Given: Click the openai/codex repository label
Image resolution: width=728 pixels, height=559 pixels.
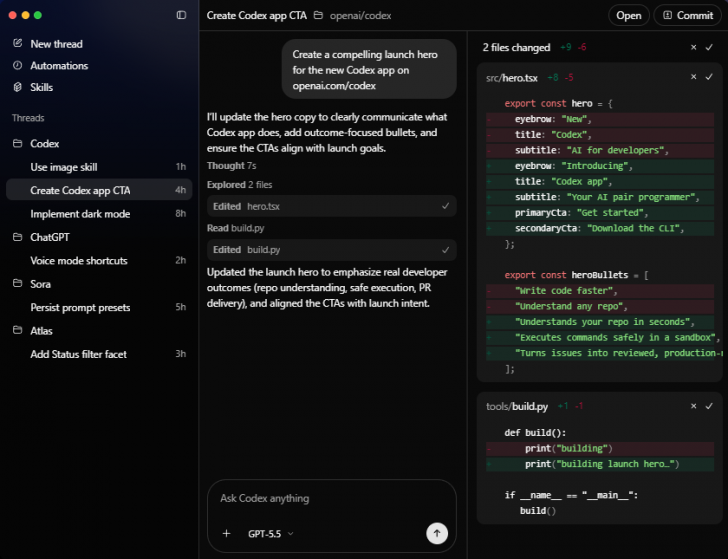Looking at the screenshot, I should 360,16.
